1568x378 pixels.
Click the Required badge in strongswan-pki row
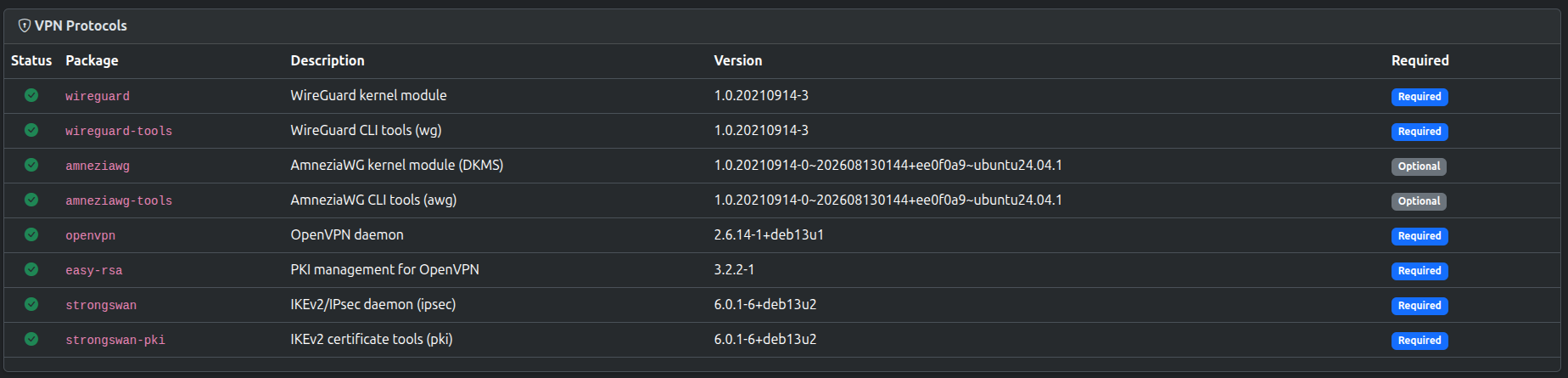(x=1420, y=341)
